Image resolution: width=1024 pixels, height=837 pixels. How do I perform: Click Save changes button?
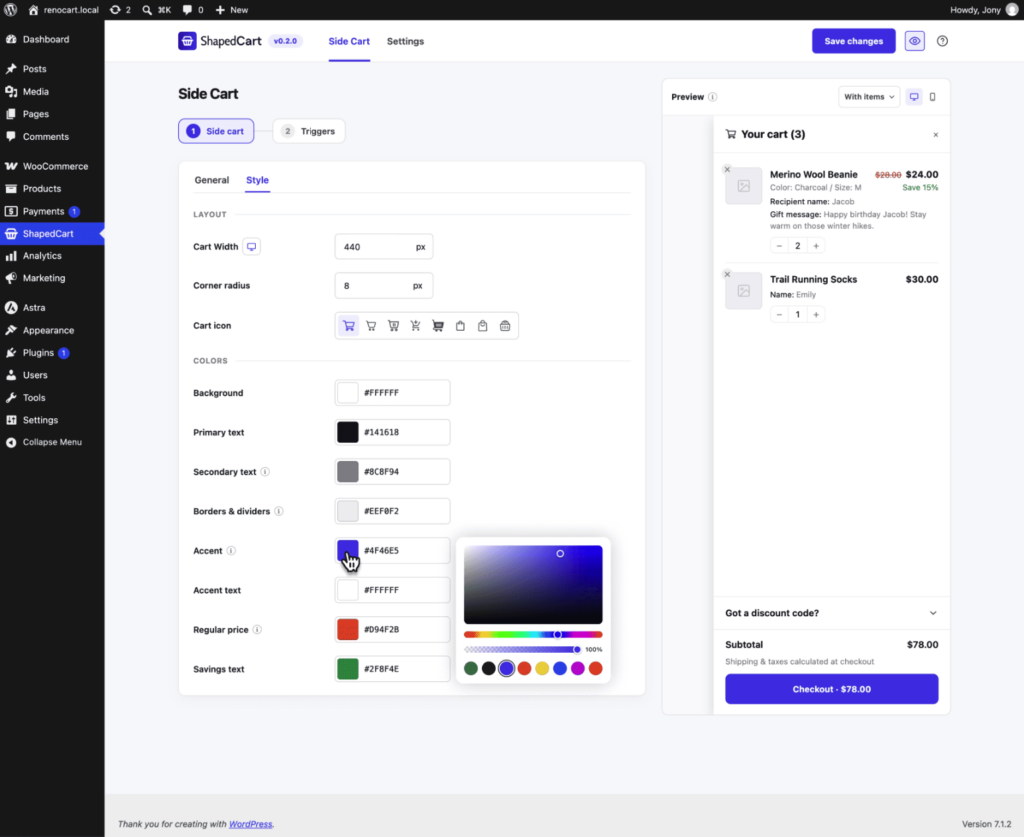click(x=854, y=41)
